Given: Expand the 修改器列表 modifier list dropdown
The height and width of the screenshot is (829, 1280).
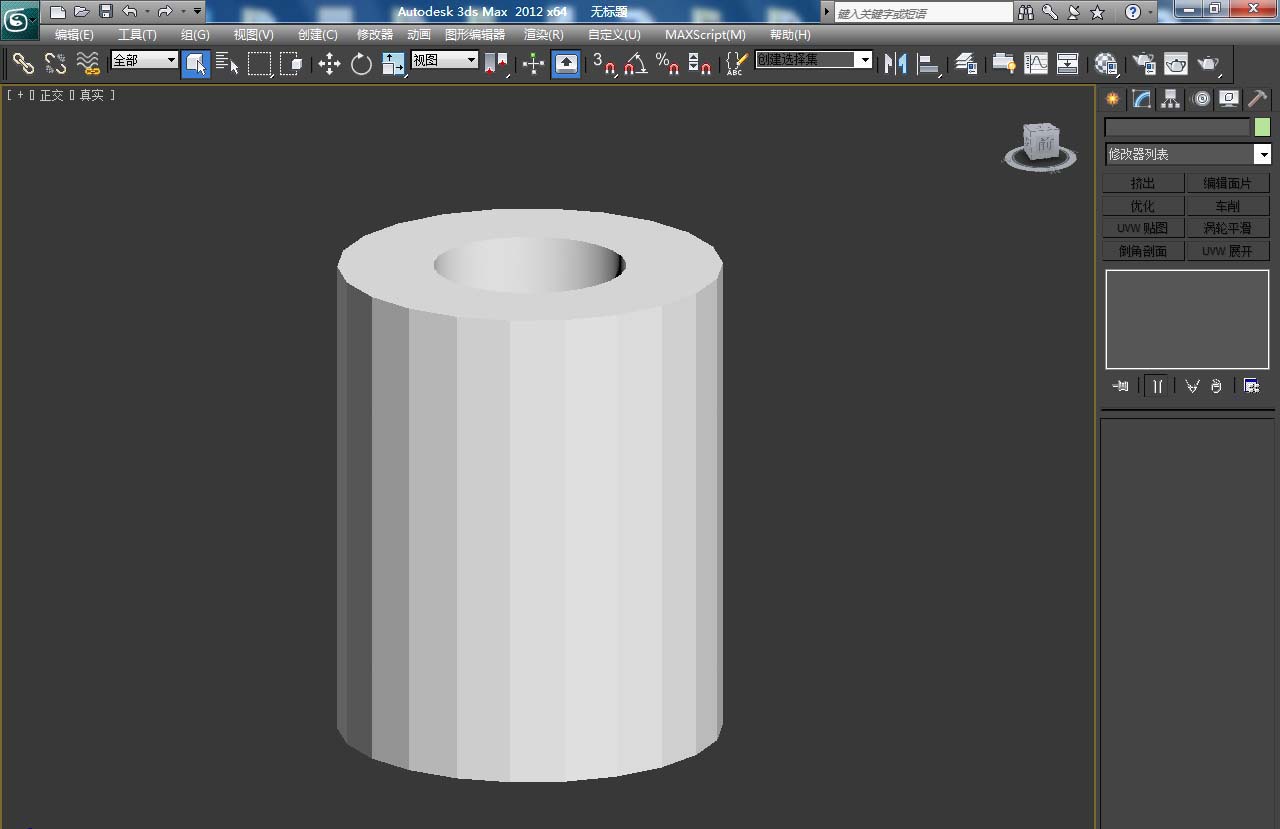Looking at the screenshot, I should tap(1263, 154).
